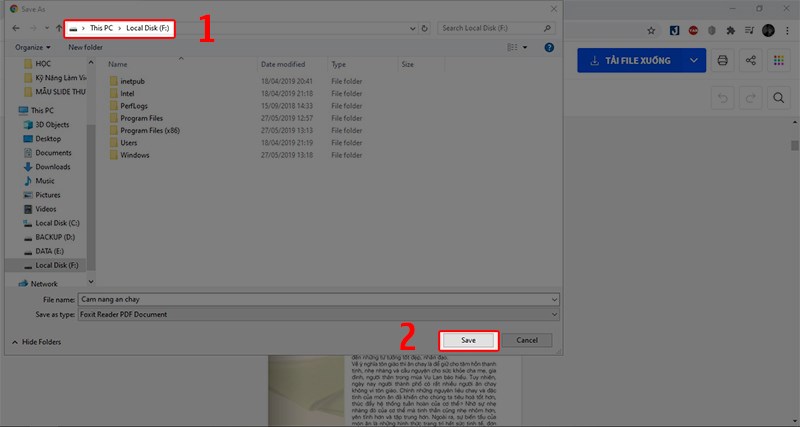Click New folder in the toolbar
This screenshot has height=427, width=800.
pyautogui.click(x=85, y=47)
